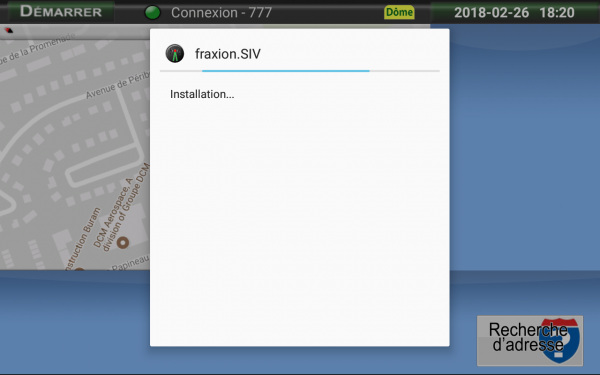The image size is (600, 375).
Task: Click the 18:20 clock readout
Action: pyautogui.click(x=557, y=13)
